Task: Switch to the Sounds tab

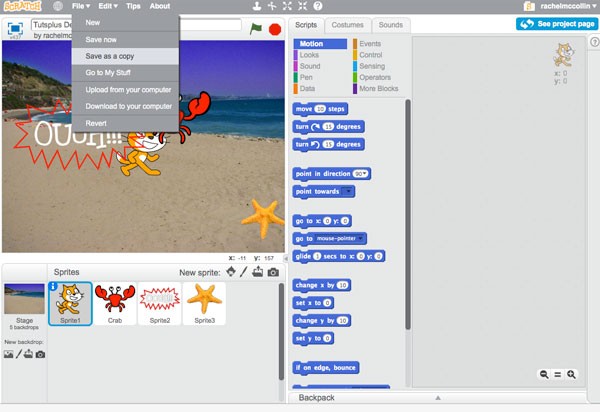Action: (391, 25)
